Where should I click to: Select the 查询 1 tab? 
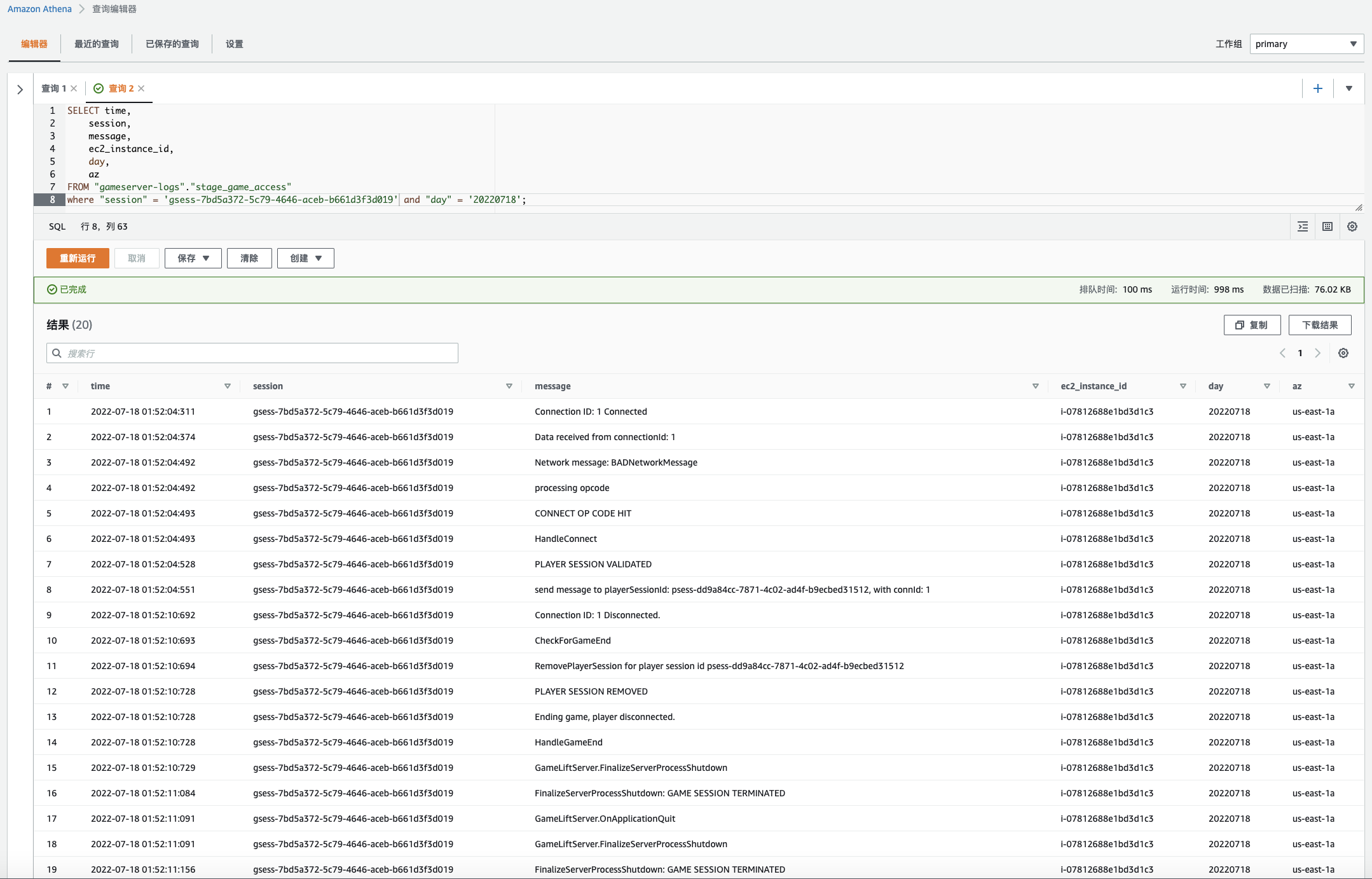[x=53, y=88]
